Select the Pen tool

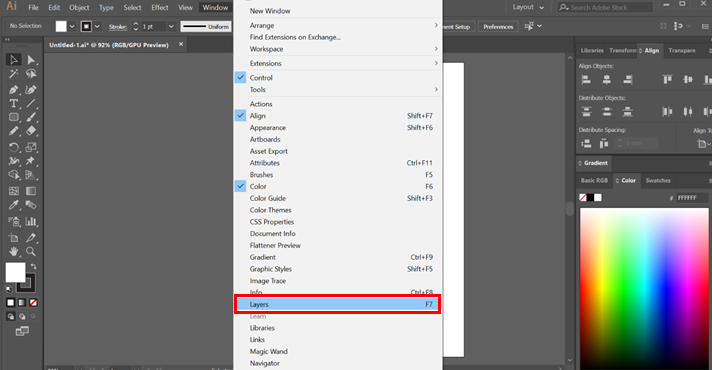[14, 89]
